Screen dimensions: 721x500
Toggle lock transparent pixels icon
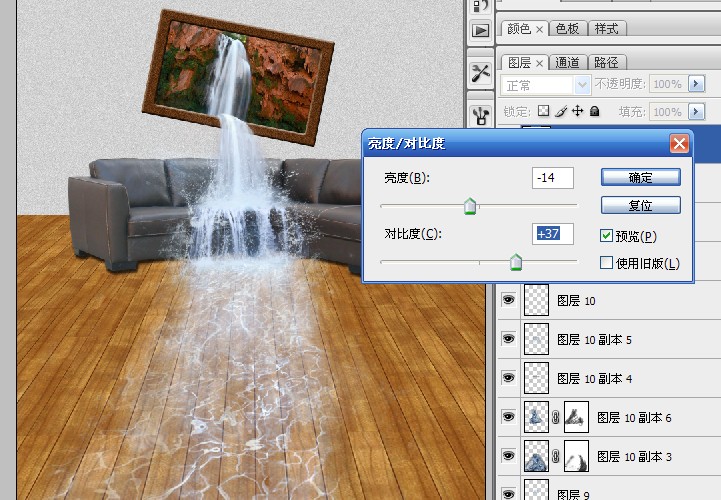pyautogui.click(x=544, y=111)
